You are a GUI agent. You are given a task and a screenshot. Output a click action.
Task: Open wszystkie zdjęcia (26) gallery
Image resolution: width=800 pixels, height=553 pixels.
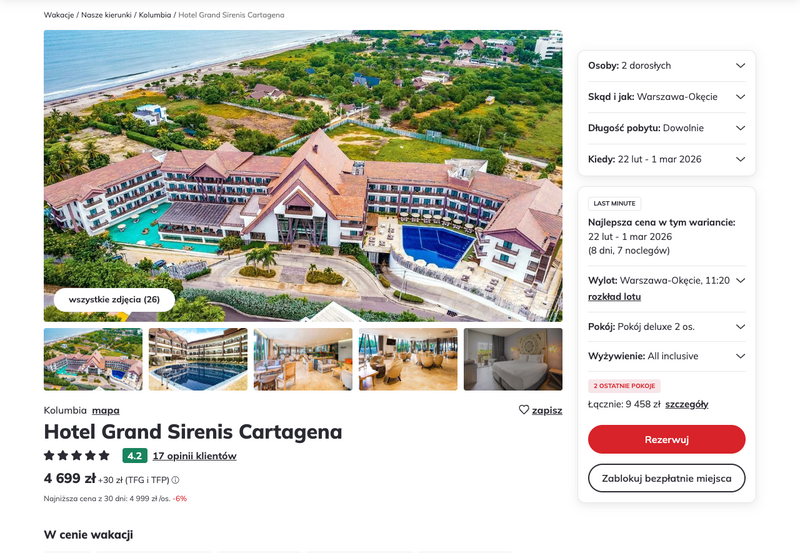(x=114, y=299)
